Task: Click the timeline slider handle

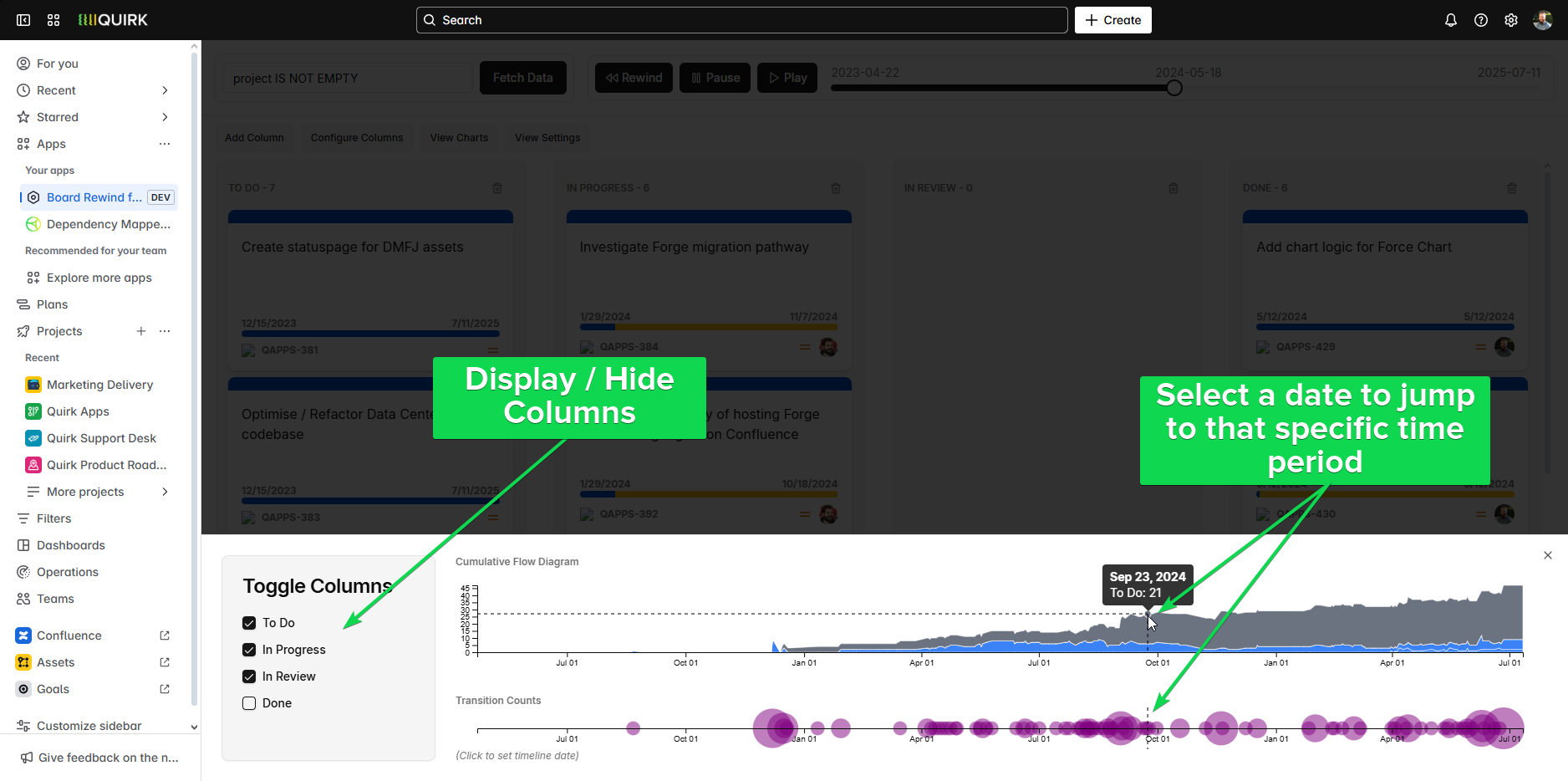Action: coord(1174,88)
